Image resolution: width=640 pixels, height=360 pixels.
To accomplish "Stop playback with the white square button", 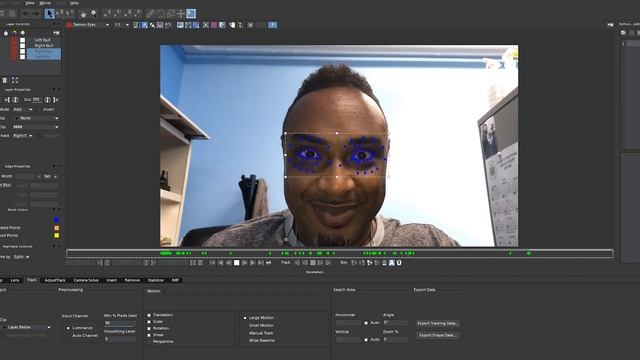I will [x=236, y=263].
